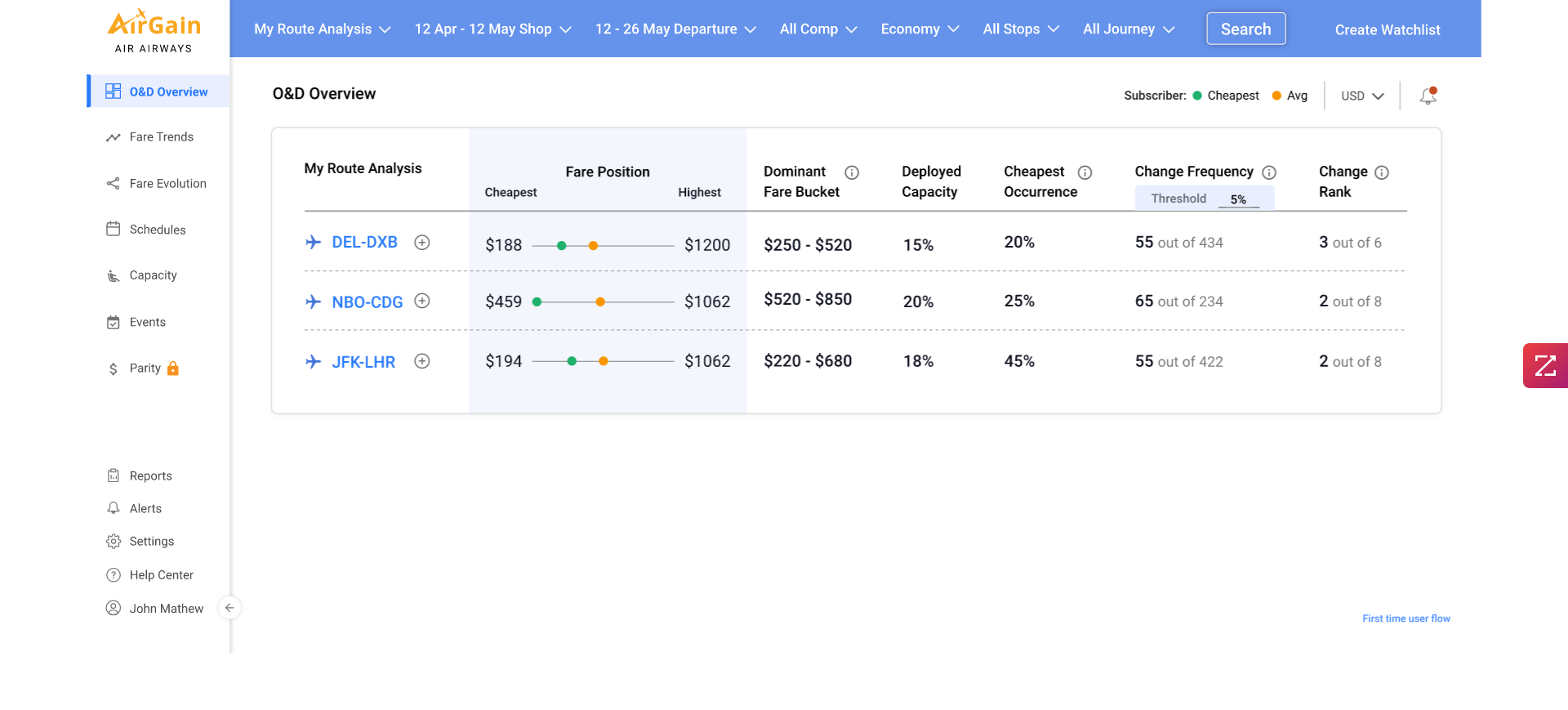Viewport: 1568px width, 710px height.
Task: Open the Schedules sidebar item
Action: 157,230
